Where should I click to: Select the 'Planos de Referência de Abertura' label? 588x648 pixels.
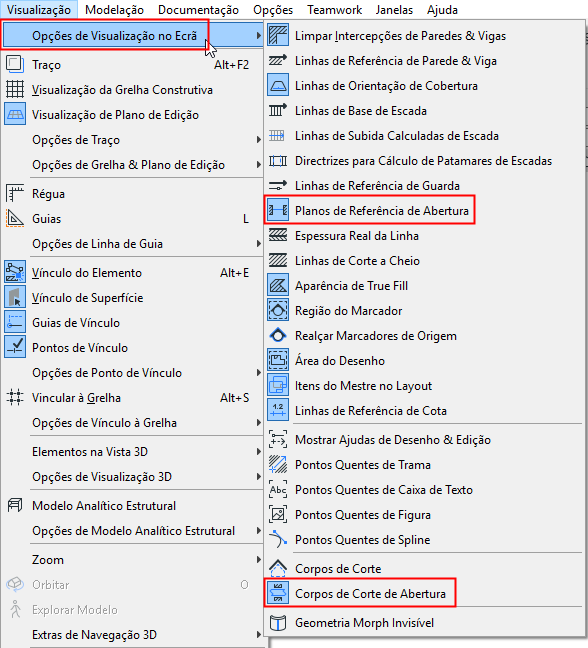click(382, 211)
